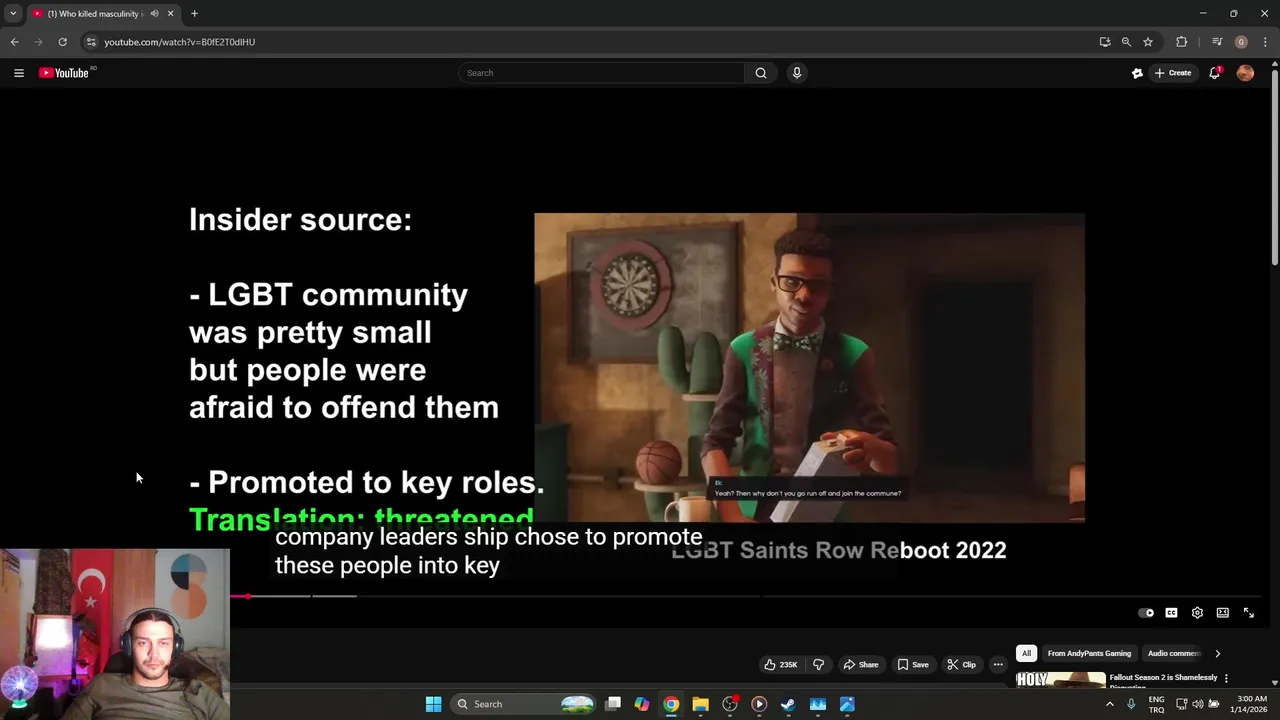This screenshot has height=720, width=1280.
Task: Open YouTube account avatar menu
Action: click(1245, 73)
